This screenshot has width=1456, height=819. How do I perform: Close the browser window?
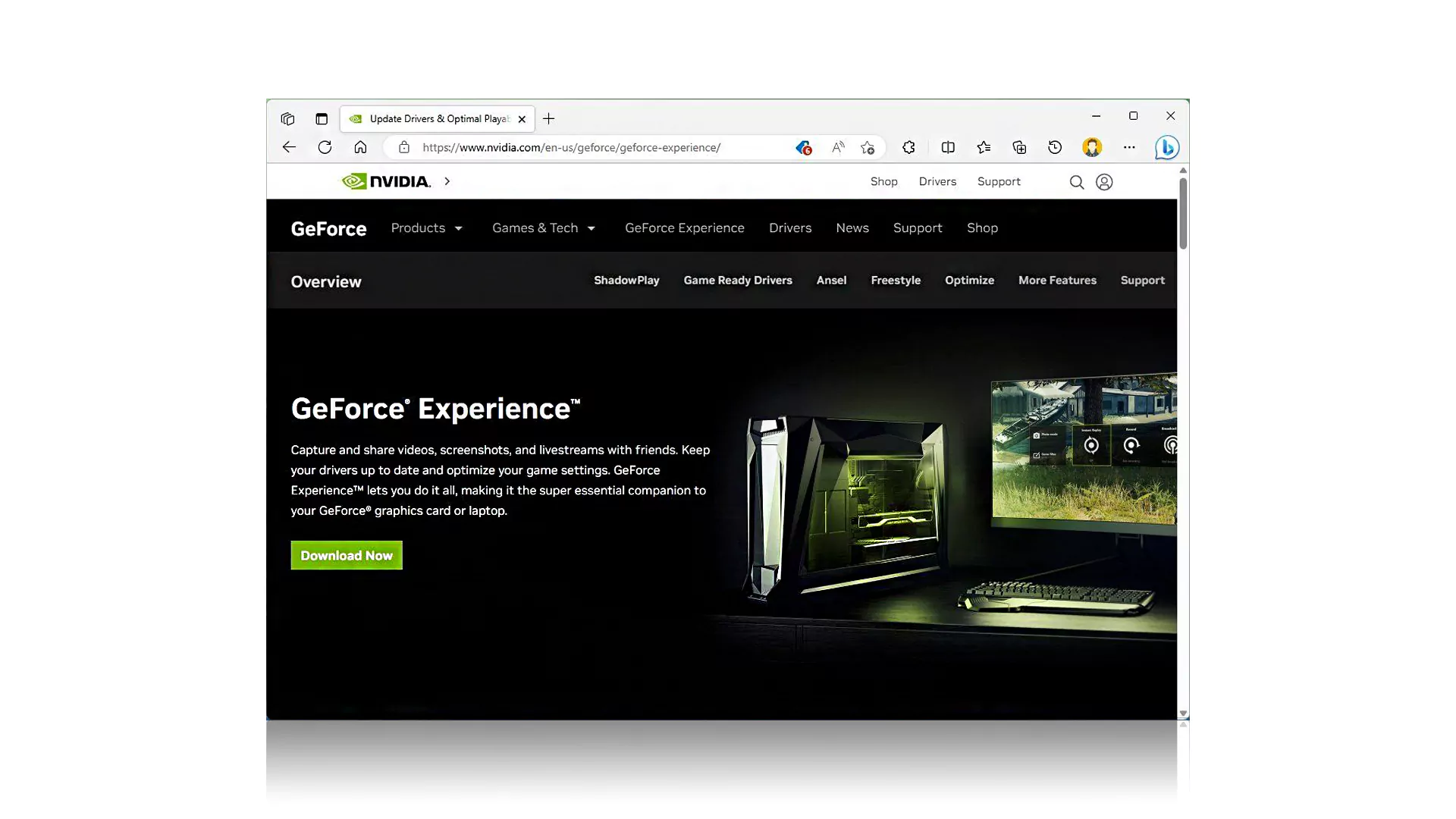(1170, 116)
